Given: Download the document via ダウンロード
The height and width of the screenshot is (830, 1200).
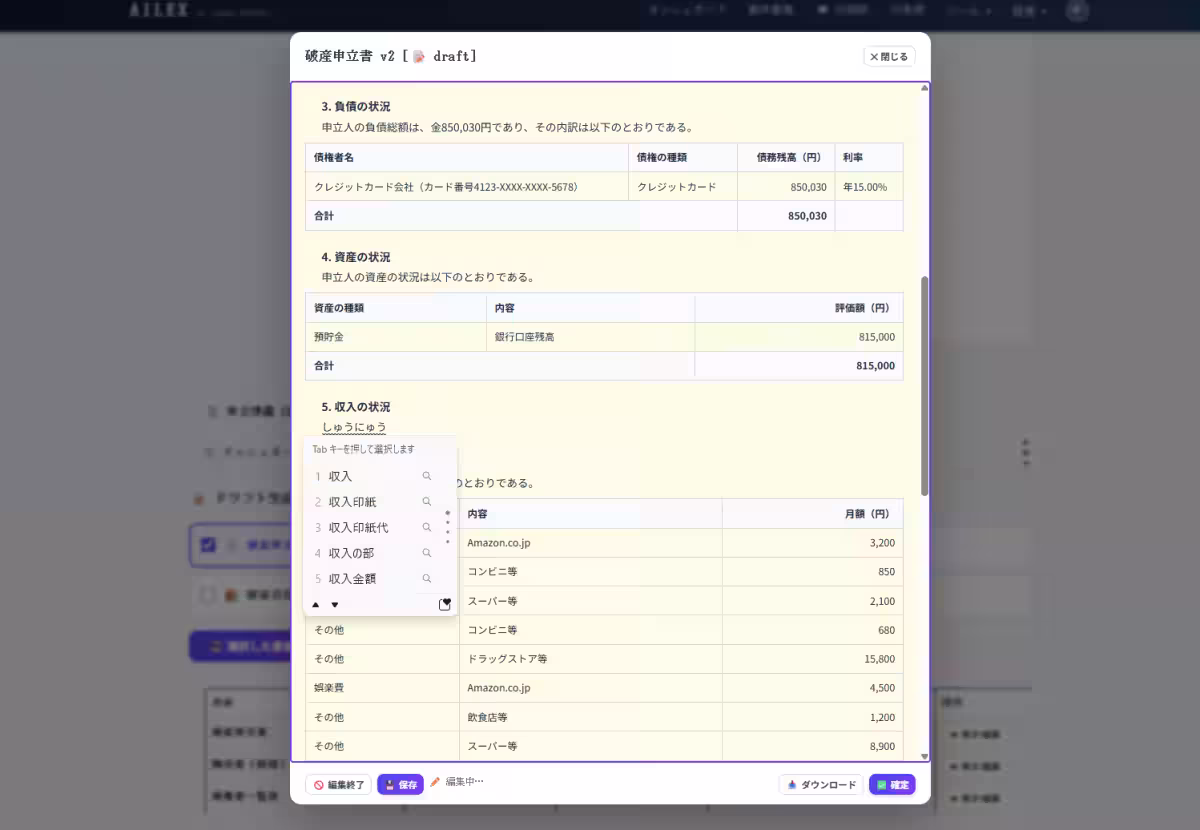Looking at the screenshot, I should point(820,784).
